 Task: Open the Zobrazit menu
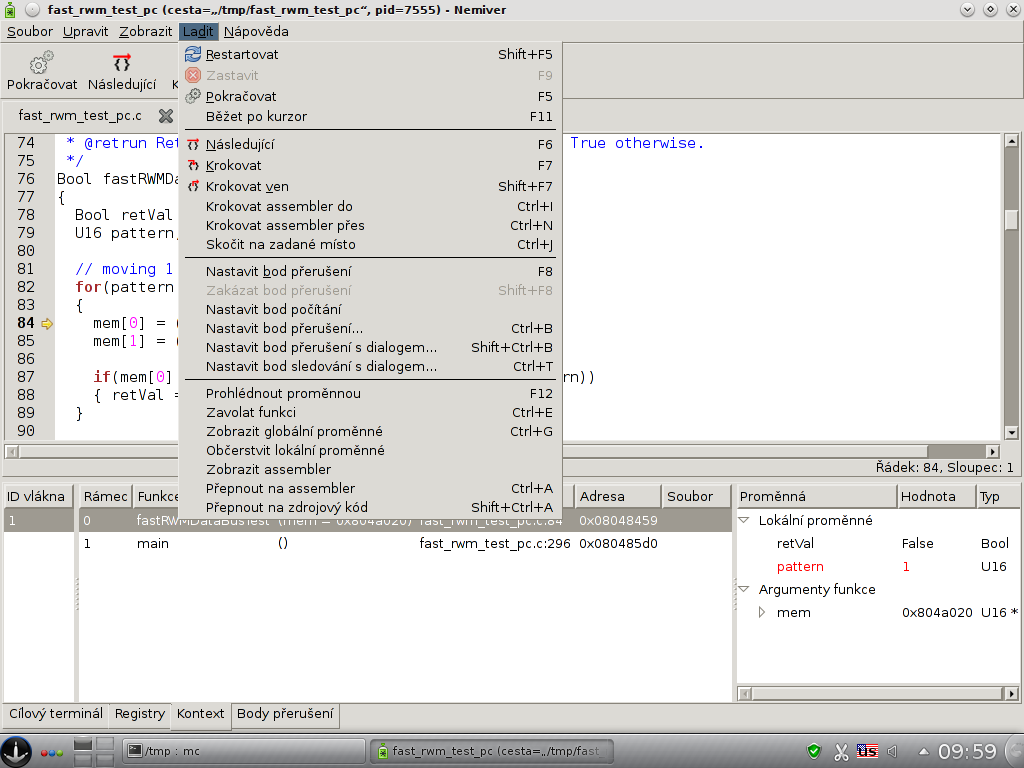click(146, 31)
